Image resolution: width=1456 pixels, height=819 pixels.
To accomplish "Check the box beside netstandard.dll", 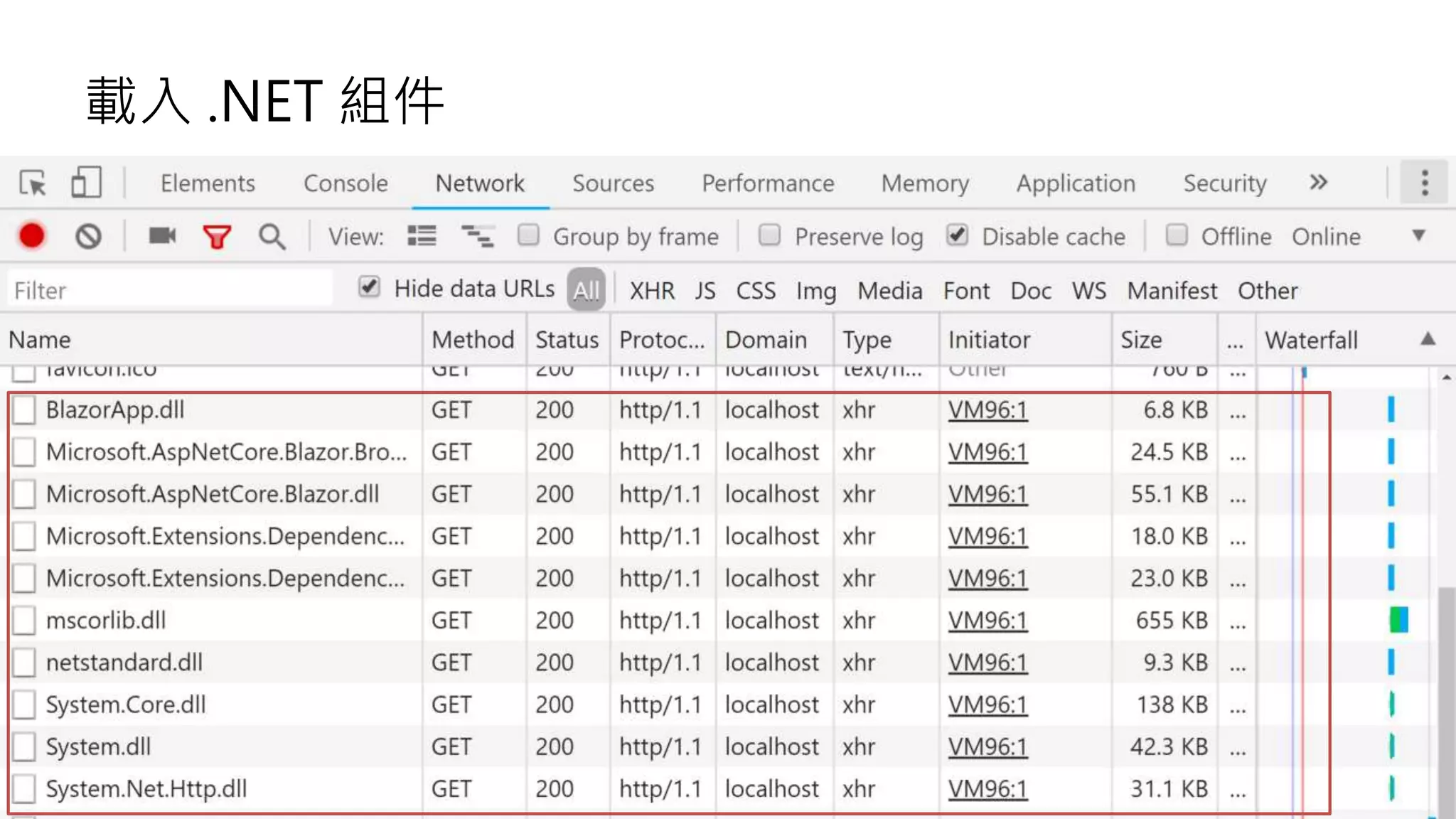I will (24, 663).
